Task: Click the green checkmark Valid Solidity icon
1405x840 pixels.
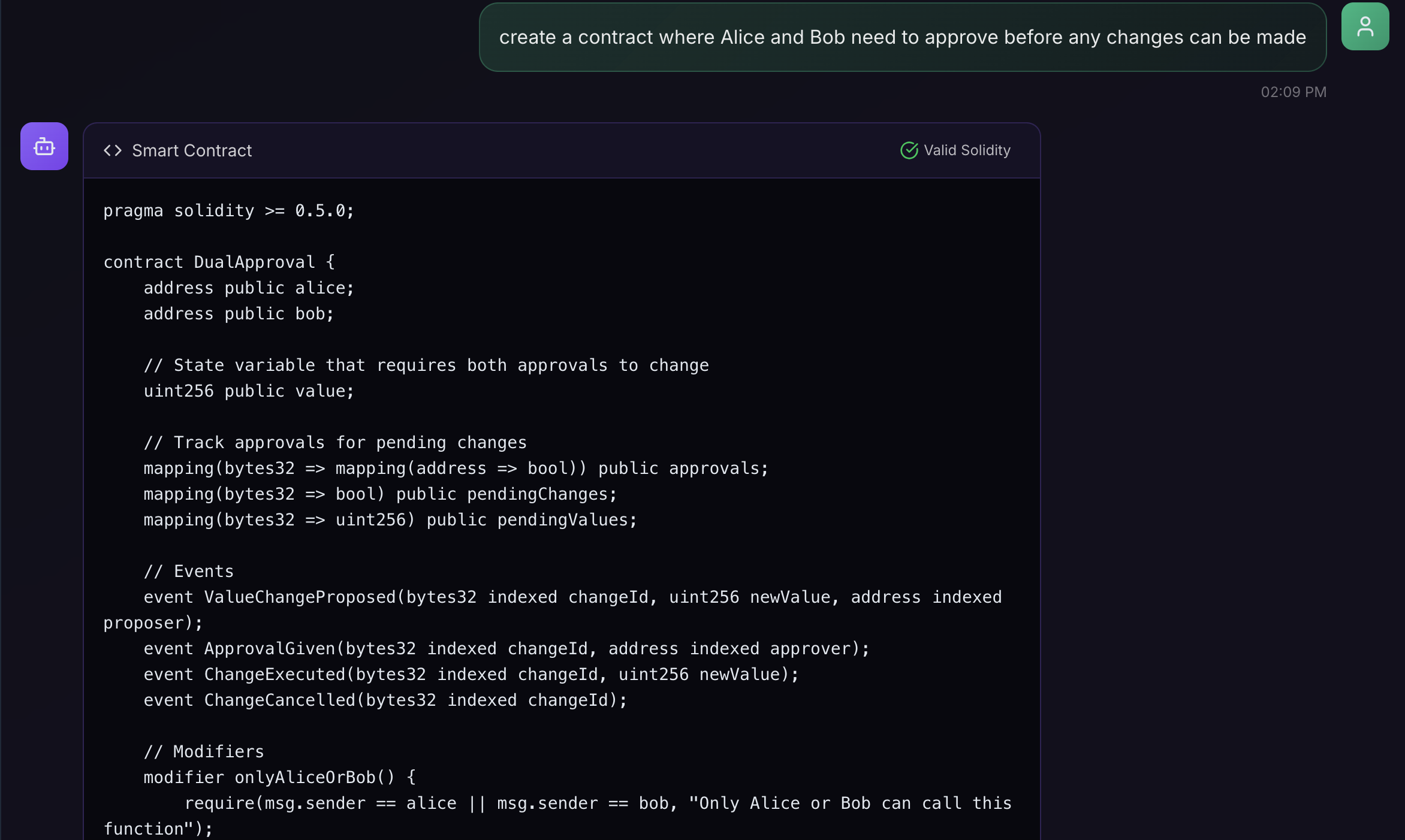Action: point(909,150)
